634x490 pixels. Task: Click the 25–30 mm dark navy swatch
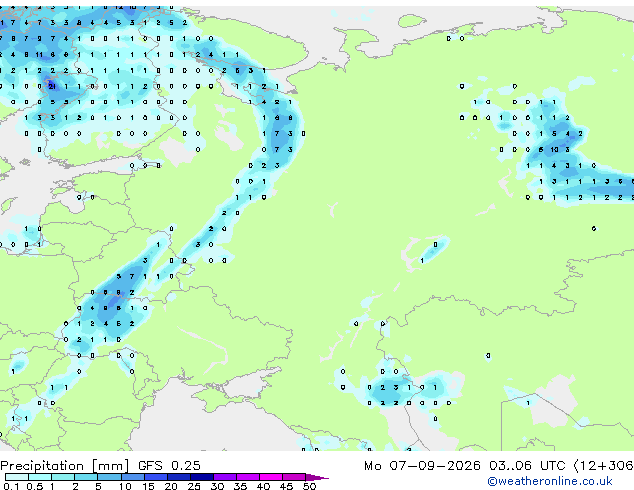pos(201,477)
